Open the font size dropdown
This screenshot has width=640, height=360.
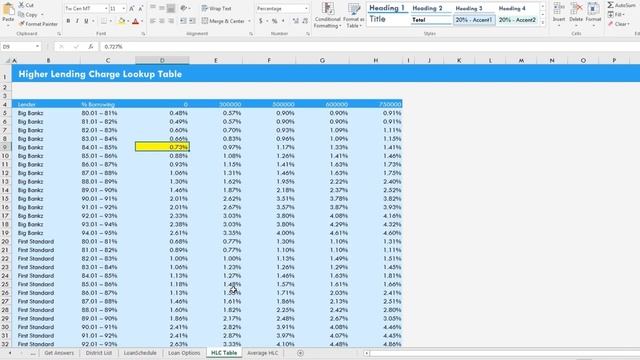(x=124, y=9)
